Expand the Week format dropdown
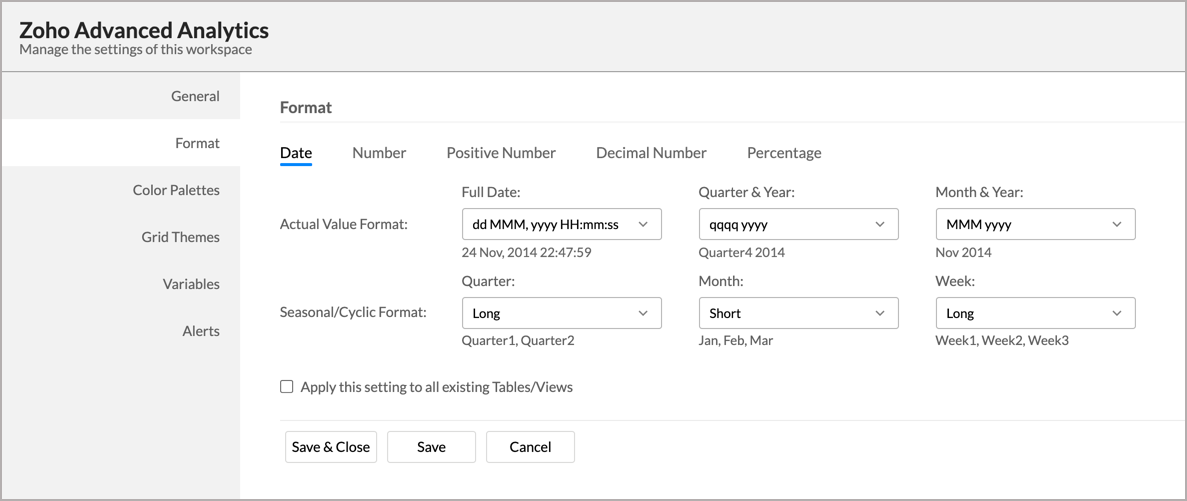 1035,313
